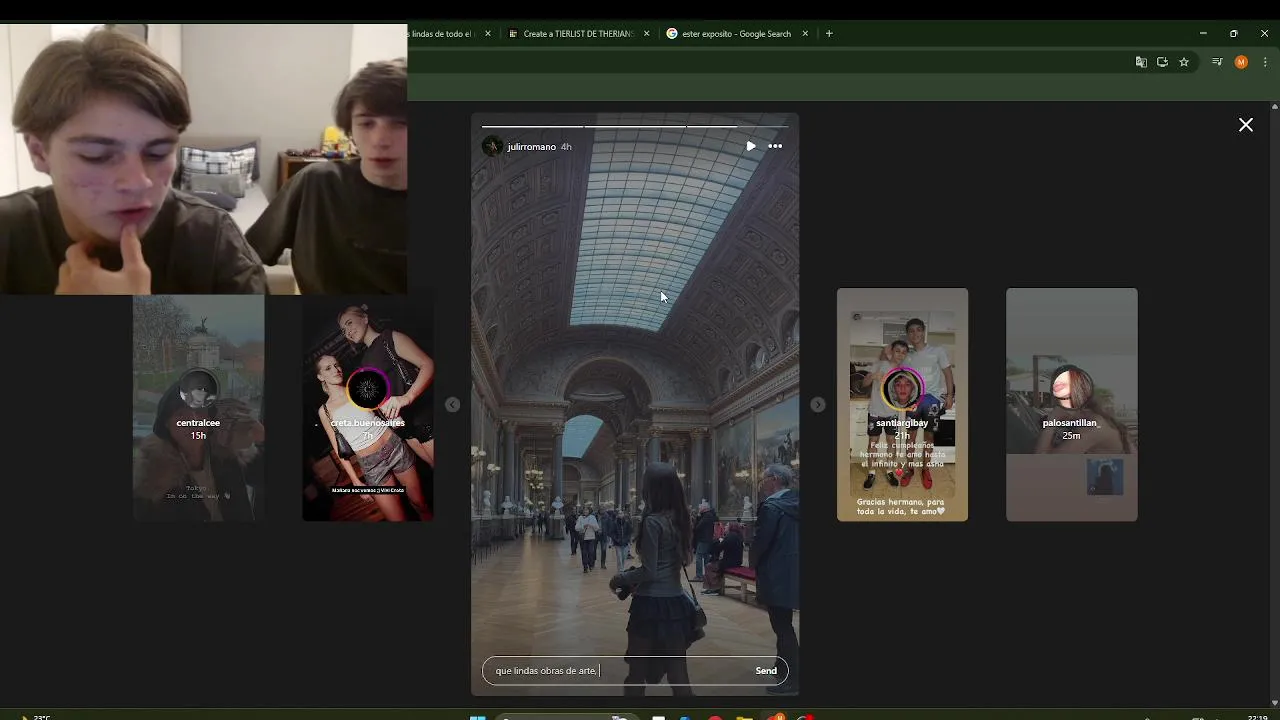
Task: Send the story reply
Action: click(766, 671)
